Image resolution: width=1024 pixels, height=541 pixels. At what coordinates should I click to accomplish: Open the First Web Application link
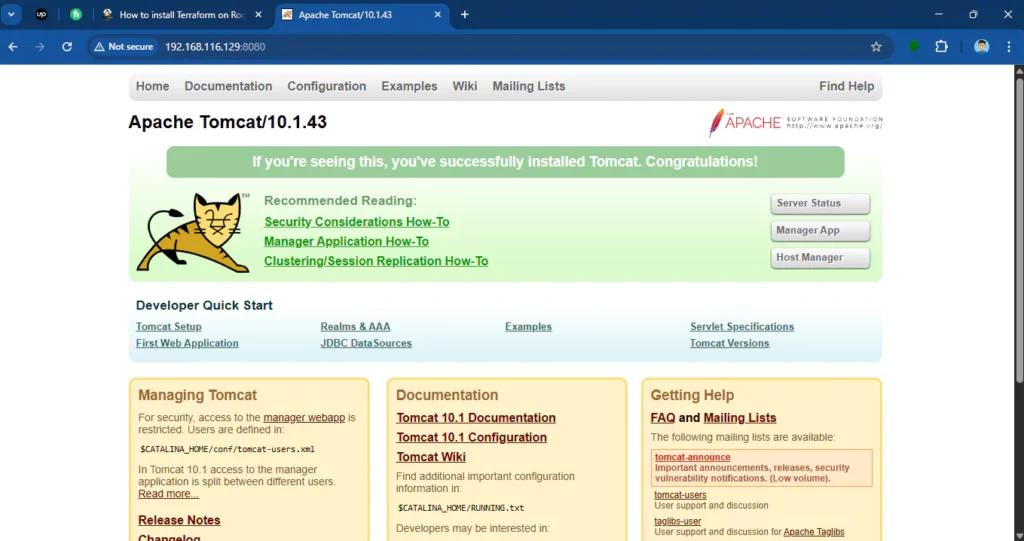click(187, 343)
